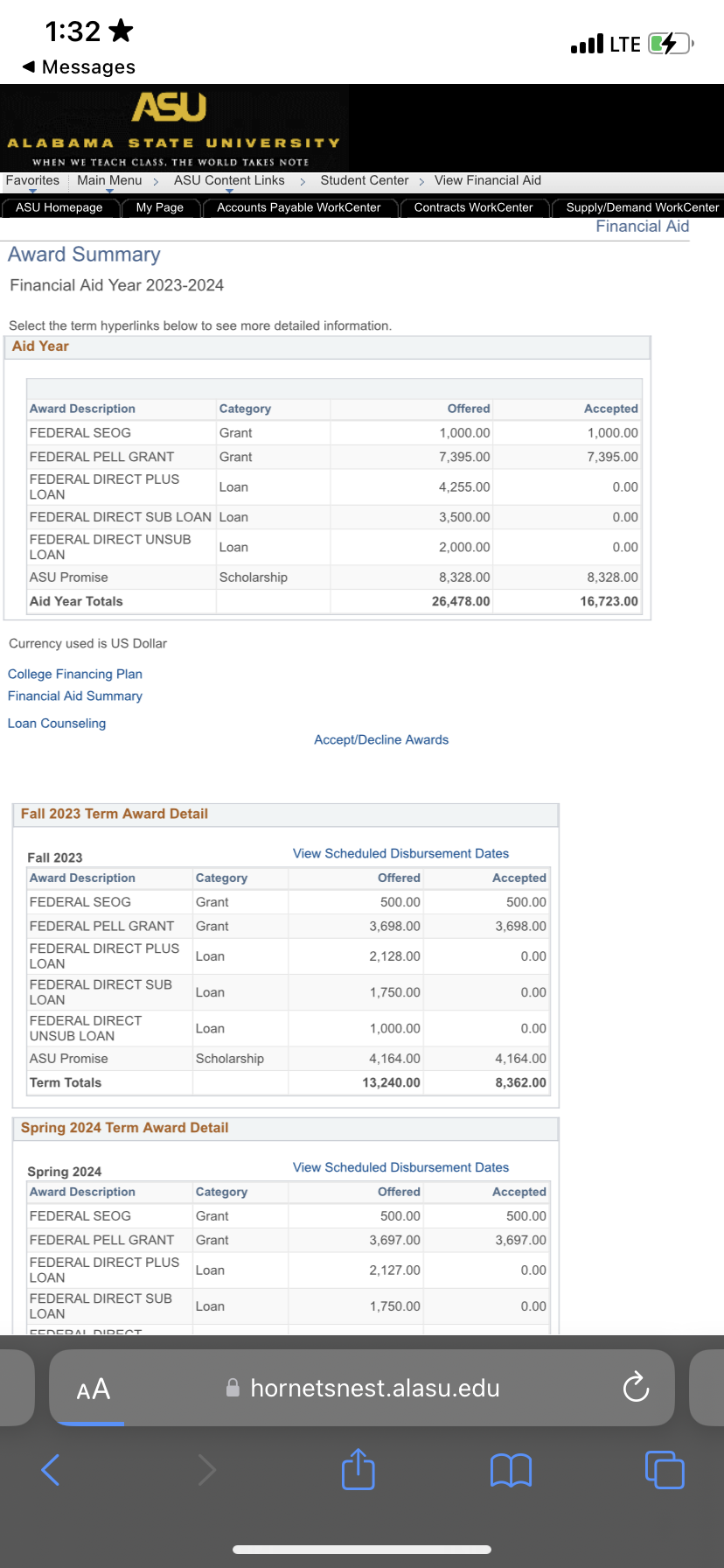724x1568 pixels.
Task: Select FEDERAL DIRECT SUB LOAN in Aid Year table
Action: (x=121, y=517)
